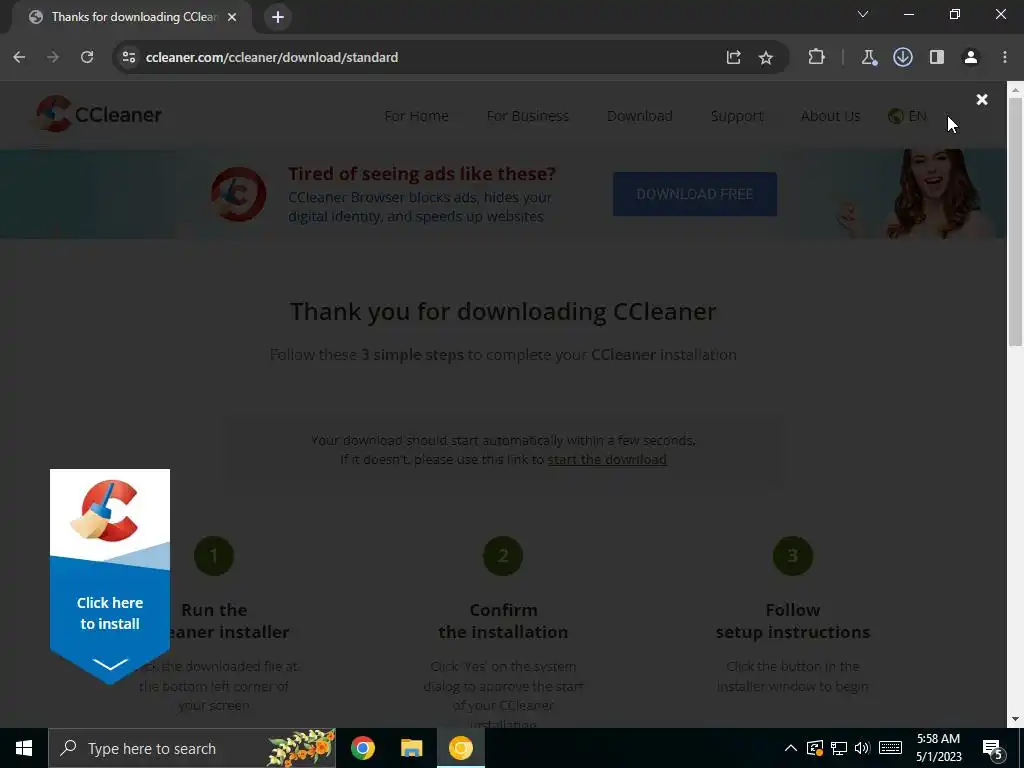
Task: Open a new browser tab
Action: pos(278,17)
